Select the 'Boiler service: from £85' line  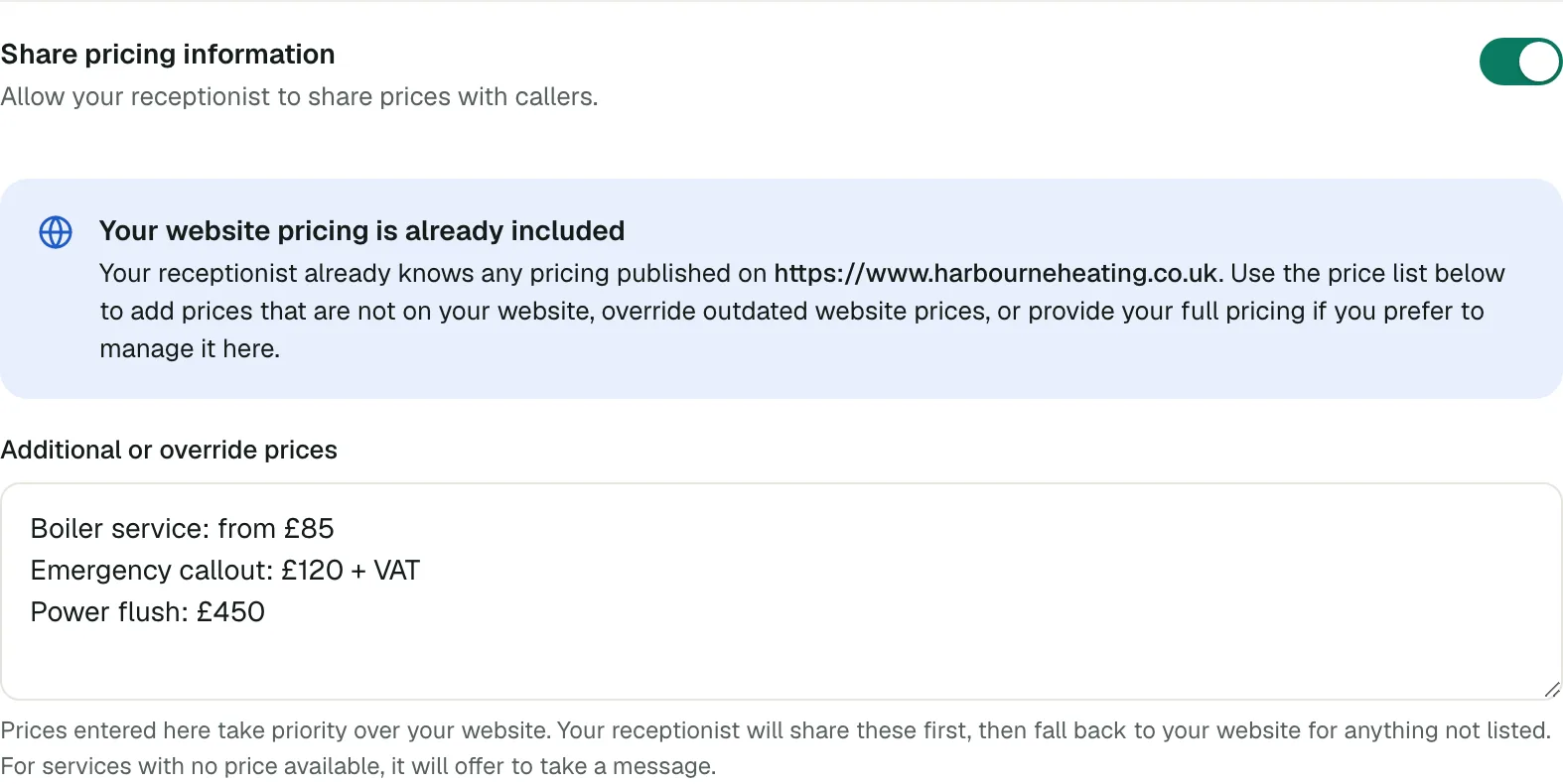click(x=183, y=528)
